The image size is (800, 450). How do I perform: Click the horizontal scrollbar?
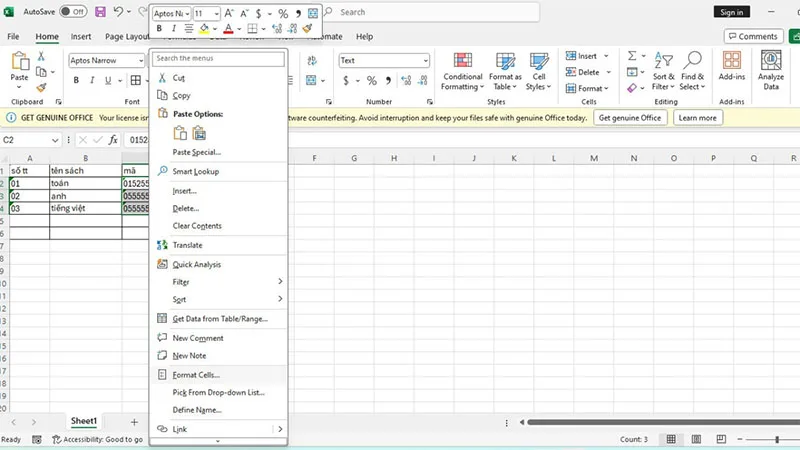tap(663, 422)
